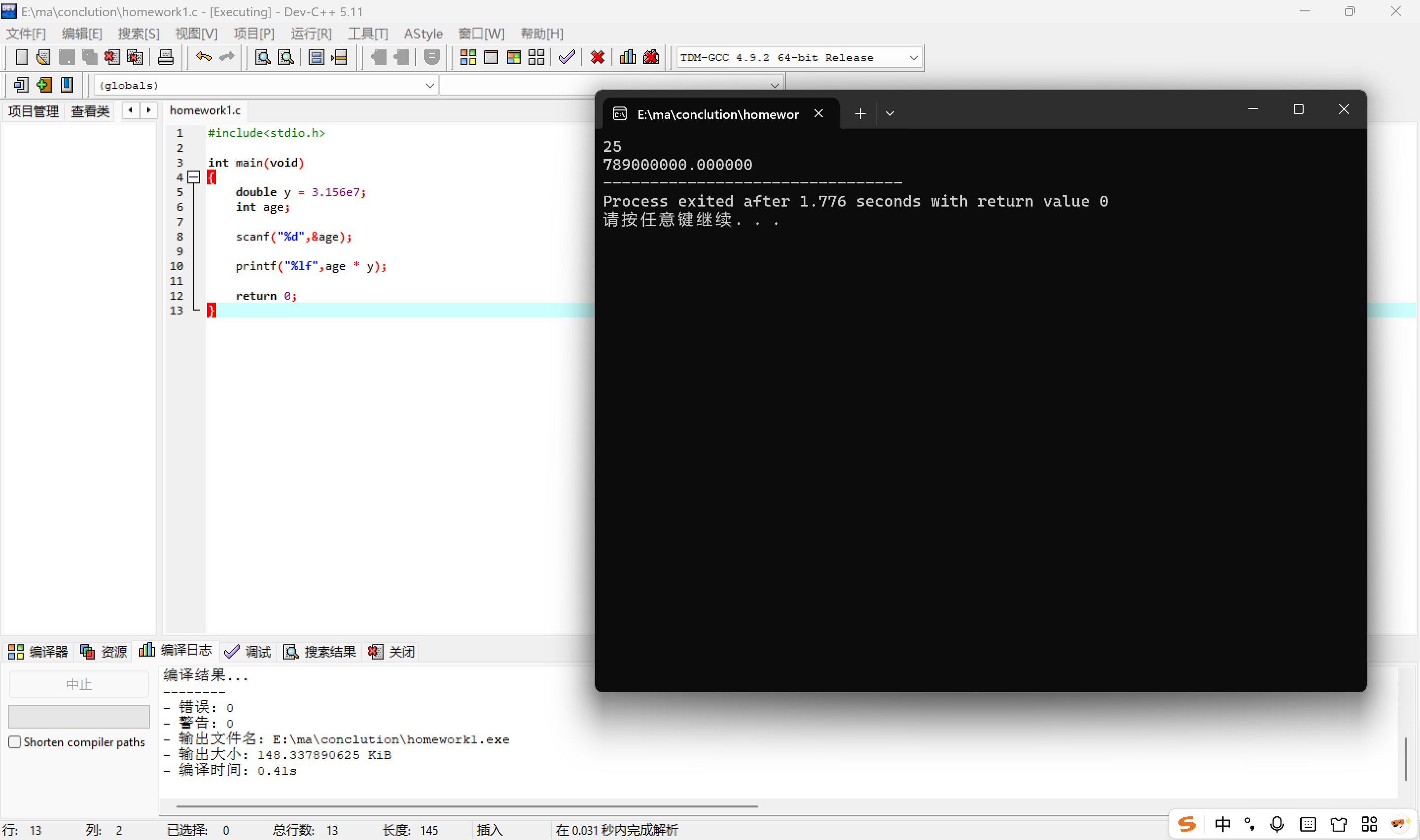Select the 查看类 class view tab
Screen dimensions: 1420x840
point(90,111)
